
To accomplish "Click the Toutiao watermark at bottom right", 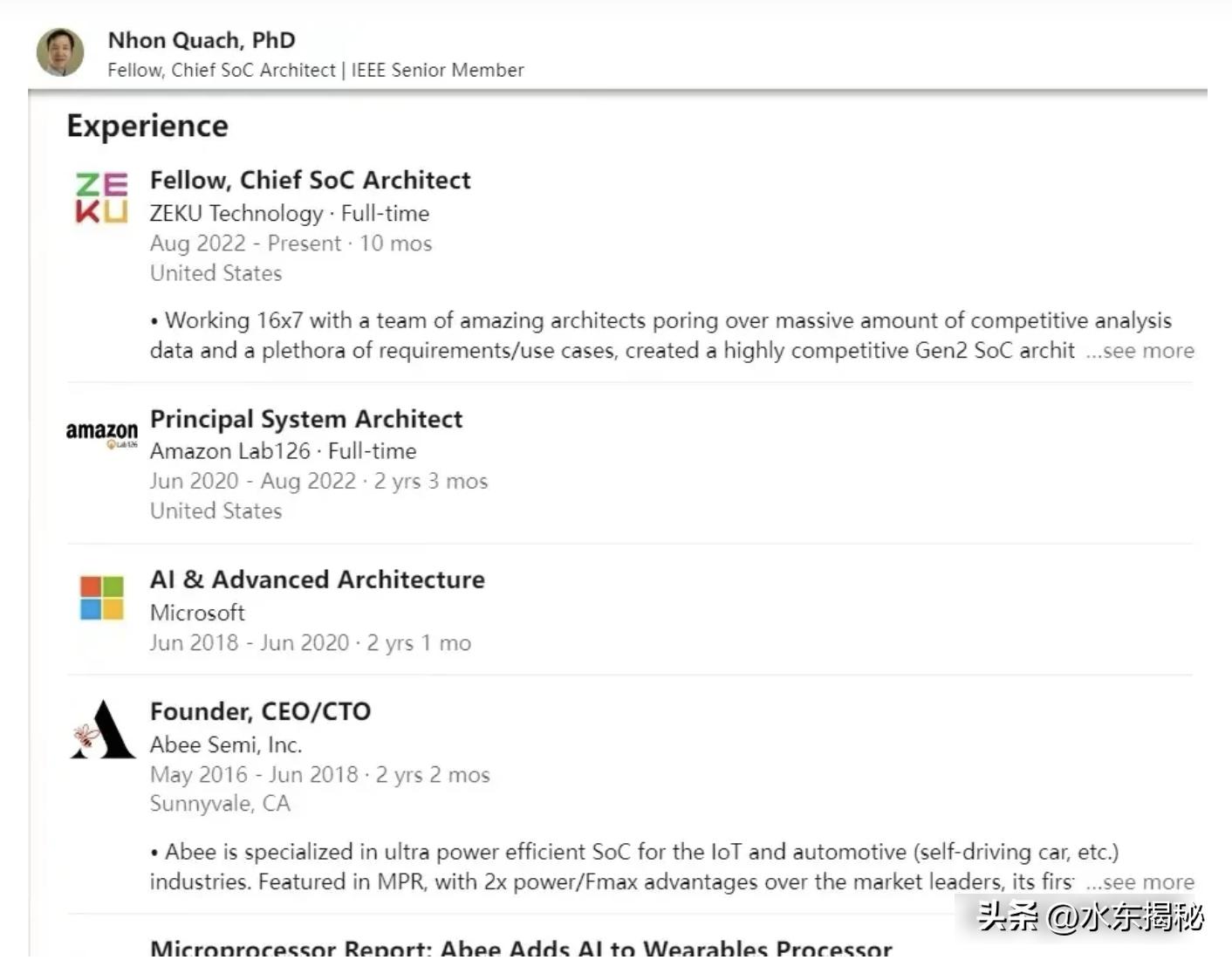I will (1090, 917).
